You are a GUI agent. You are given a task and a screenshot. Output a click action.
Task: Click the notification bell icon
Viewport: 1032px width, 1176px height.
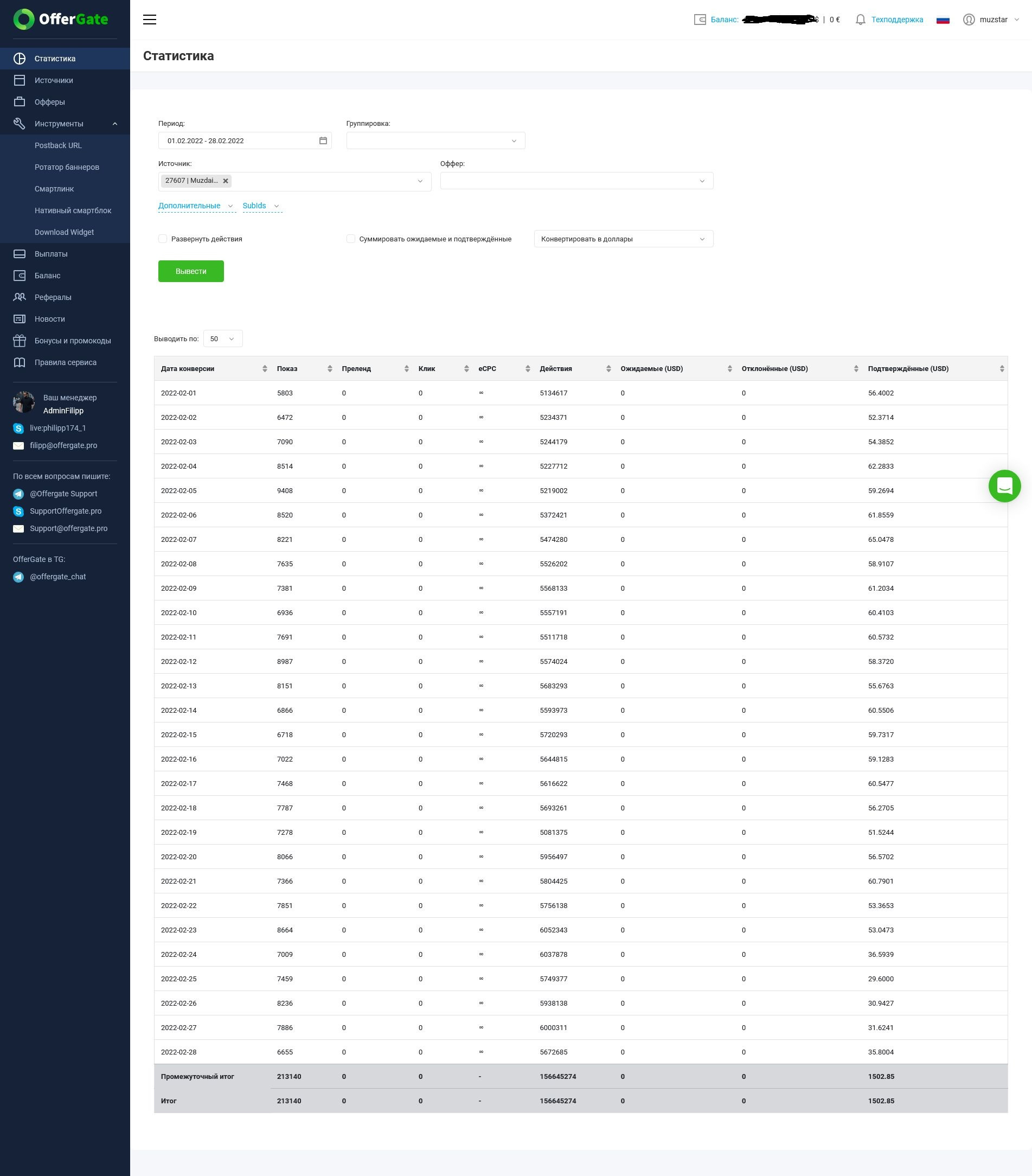click(860, 20)
